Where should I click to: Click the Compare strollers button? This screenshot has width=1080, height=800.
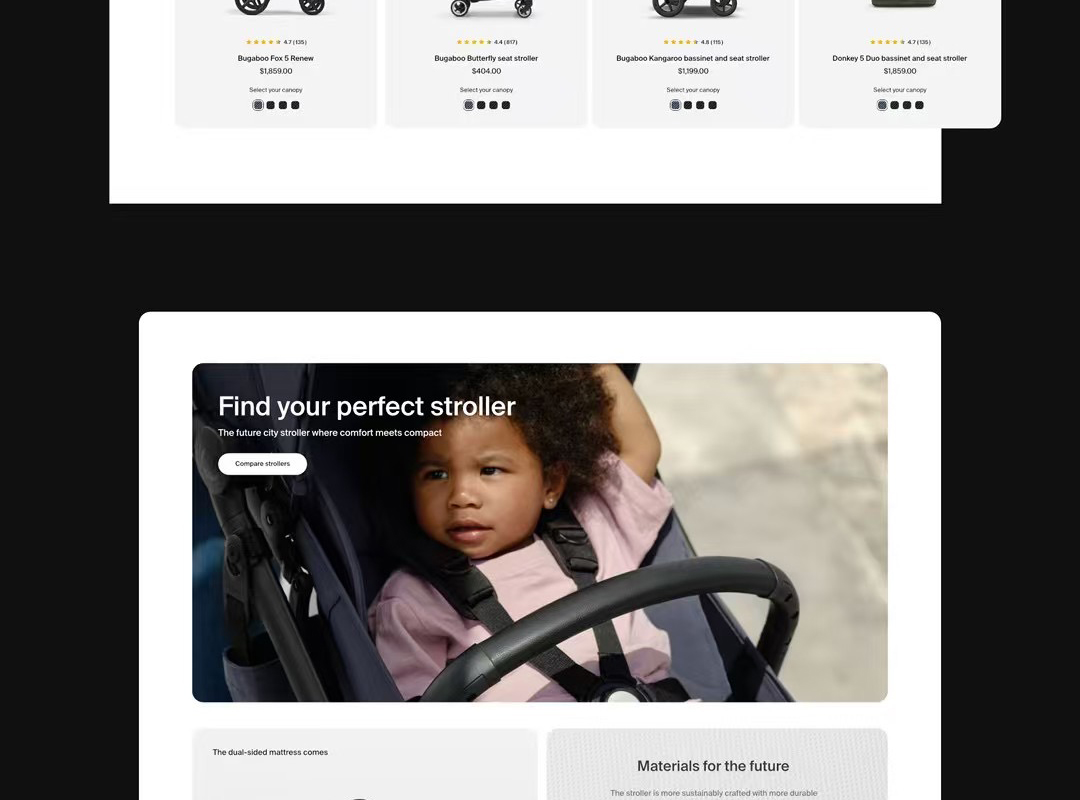click(262, 464)
